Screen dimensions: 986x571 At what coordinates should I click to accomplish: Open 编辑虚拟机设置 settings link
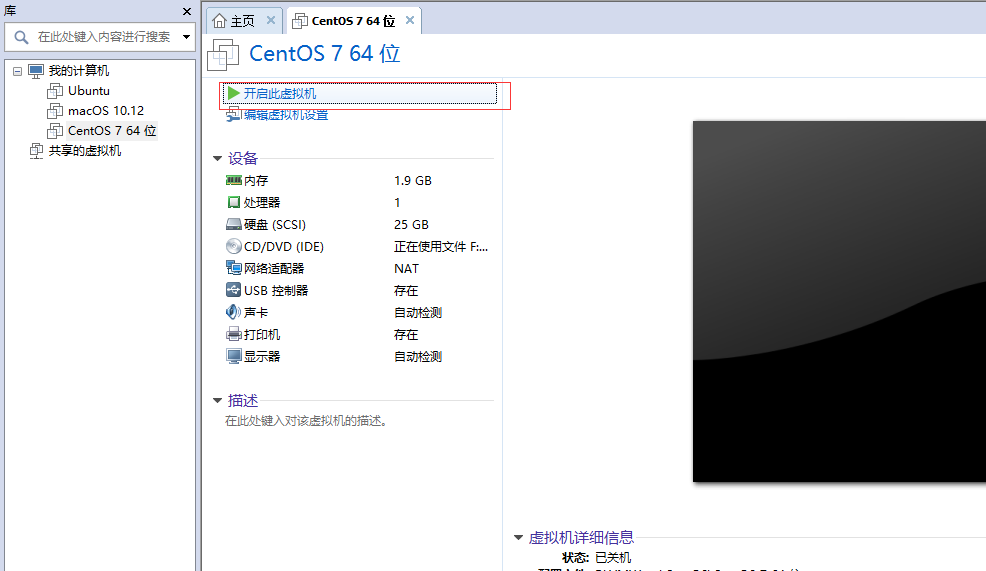pos(286,114)
